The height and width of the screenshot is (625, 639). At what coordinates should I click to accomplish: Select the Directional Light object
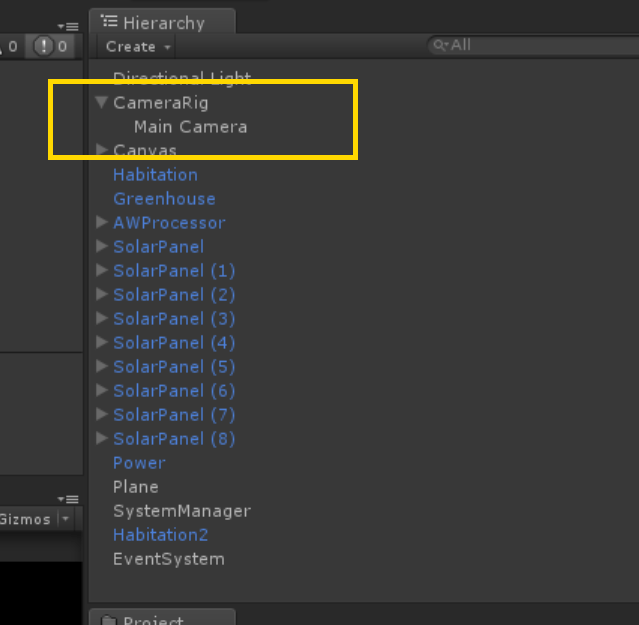tap(182, 78)
